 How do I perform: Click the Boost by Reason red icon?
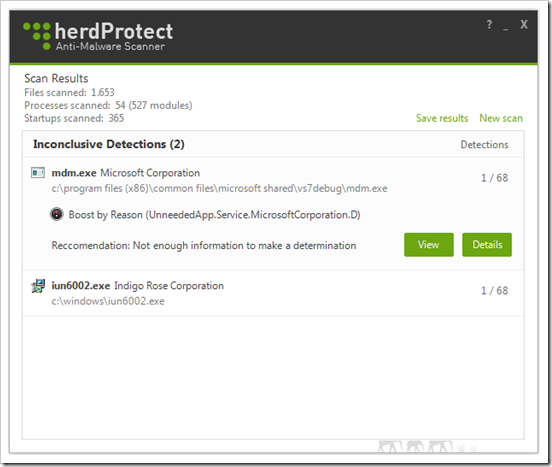pos(56,214)
